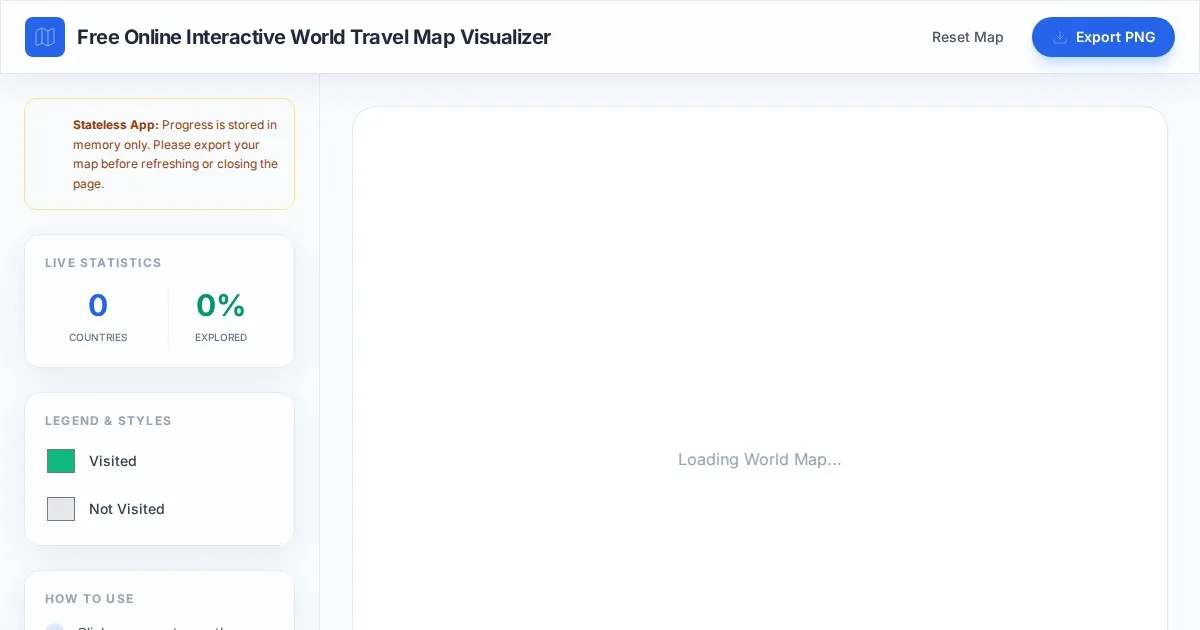Click the green 0% explored value

pyautogui.click(x=221, y=305)
